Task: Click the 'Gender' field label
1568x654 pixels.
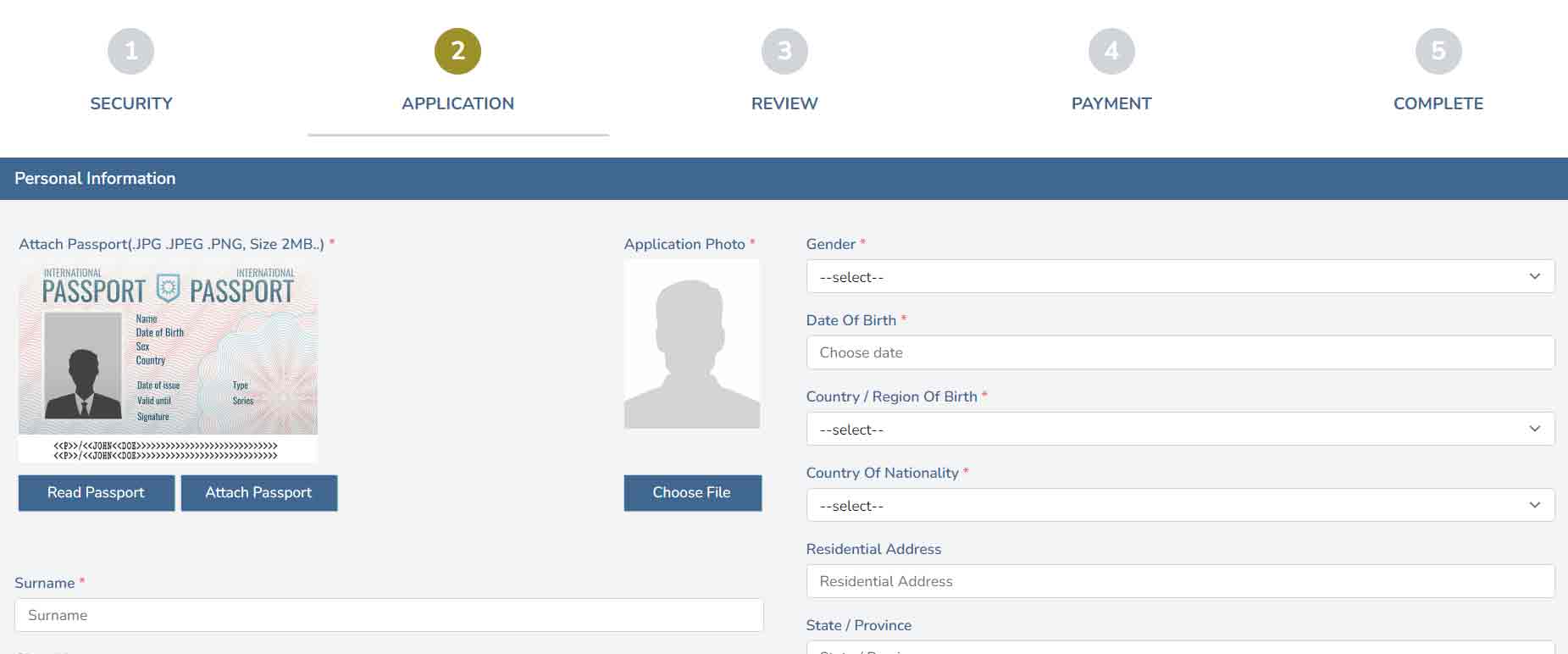Action: point(831,244)
